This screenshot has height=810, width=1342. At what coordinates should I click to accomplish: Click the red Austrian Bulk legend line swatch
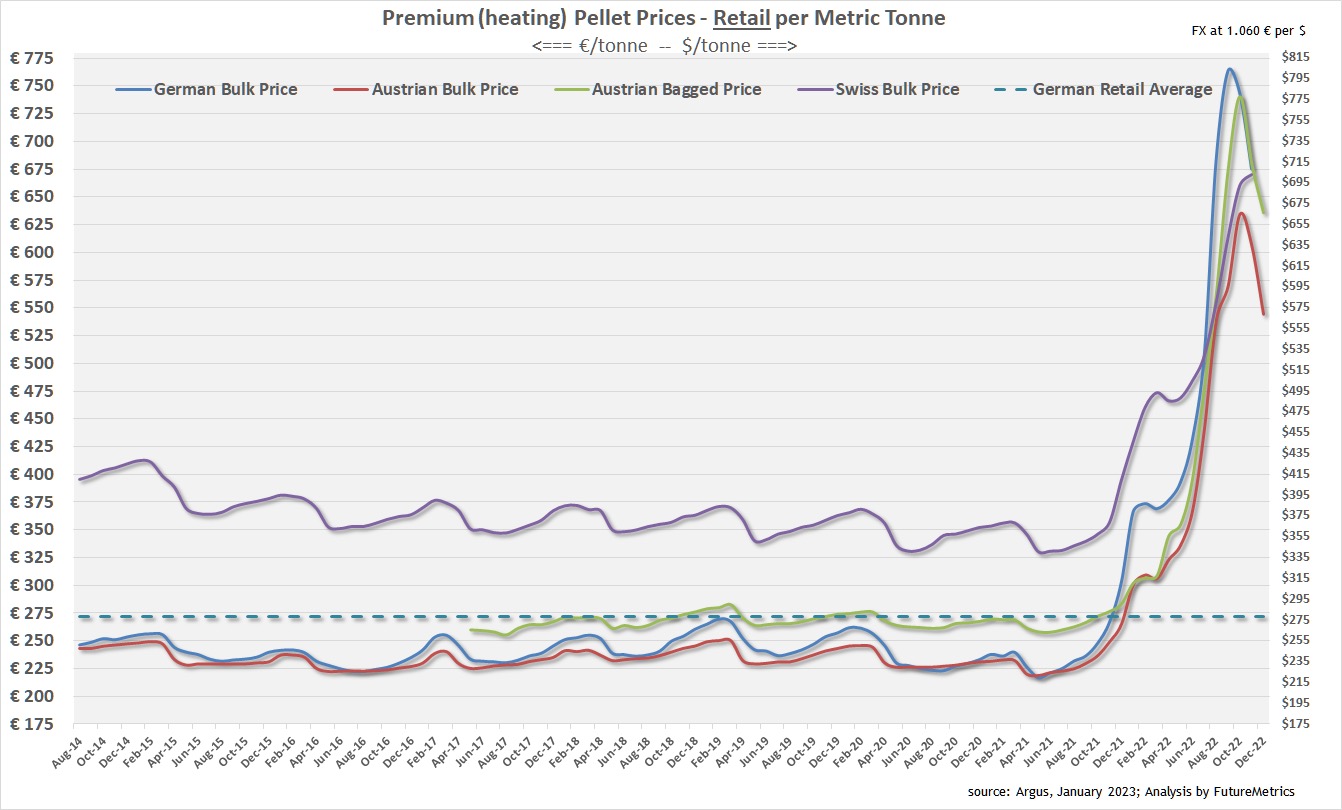pos(351,89)
